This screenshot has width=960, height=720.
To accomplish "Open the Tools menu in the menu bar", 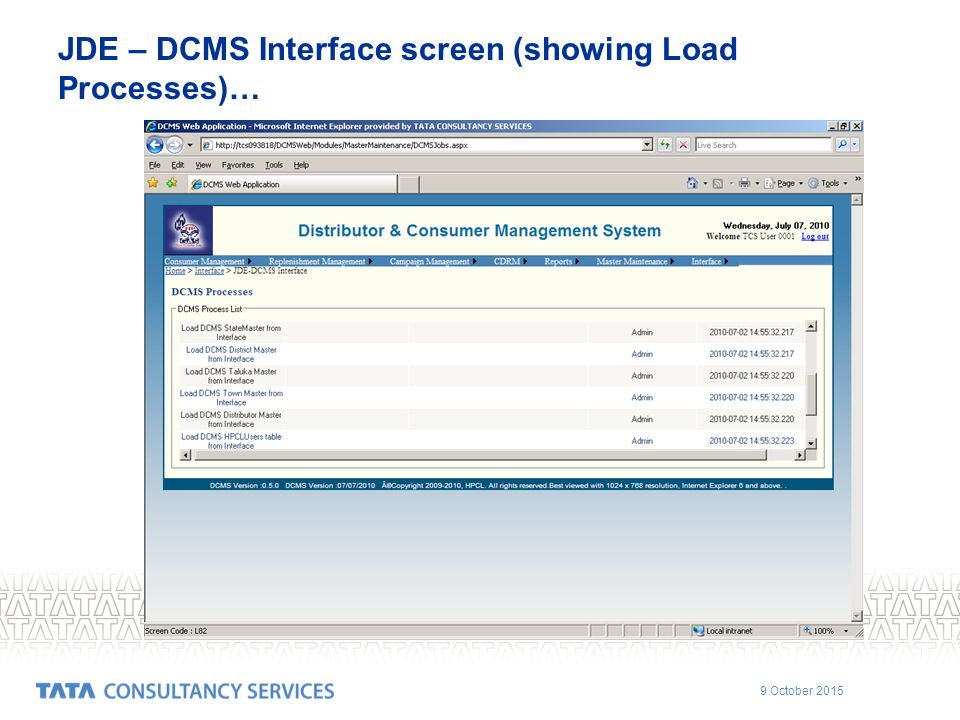I will pos(274,165).
